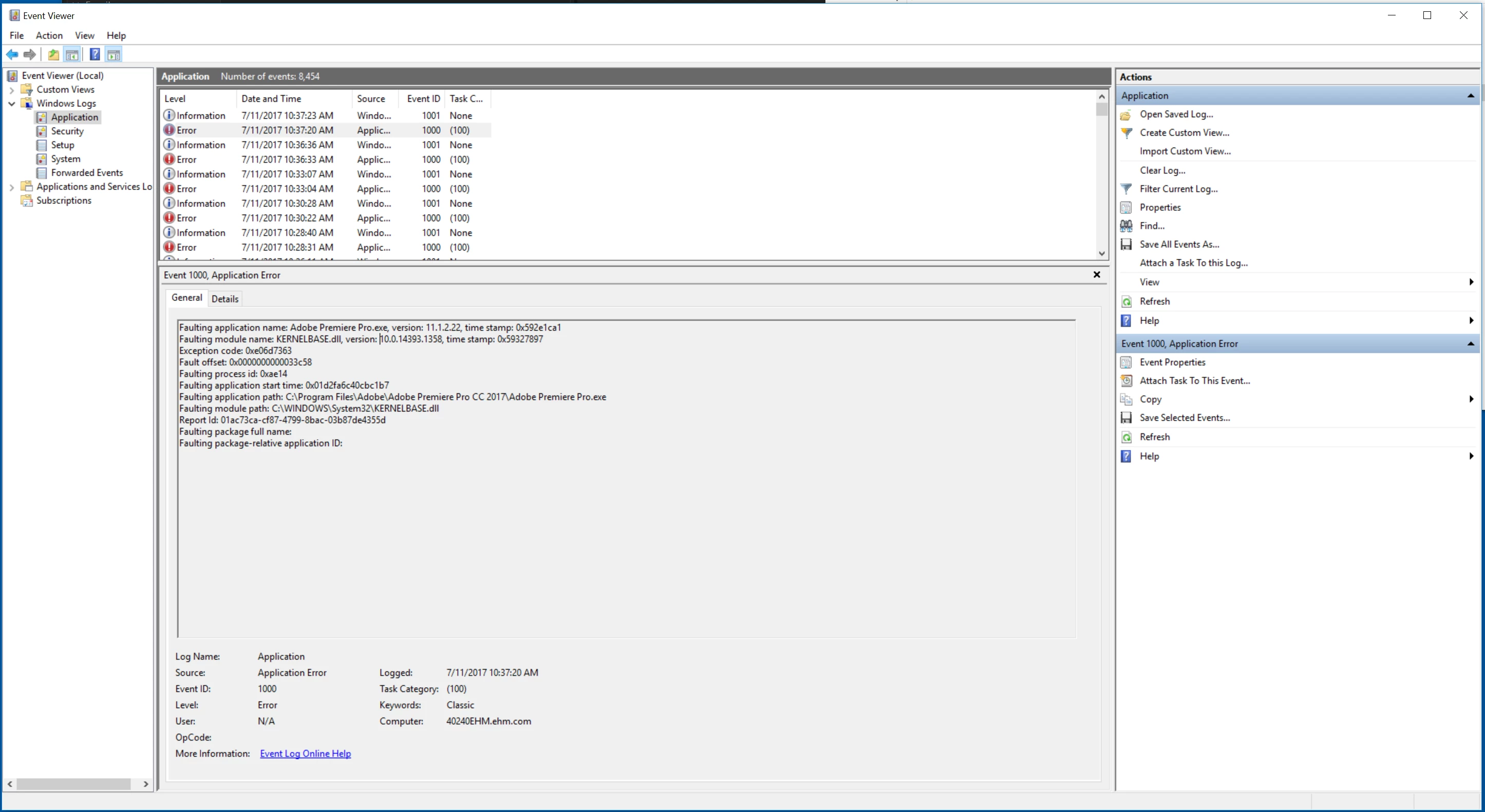Click the Create Custom View icon
Image resolution: width=1485 pixels, height=812 pixels.
pos(1126,133)
